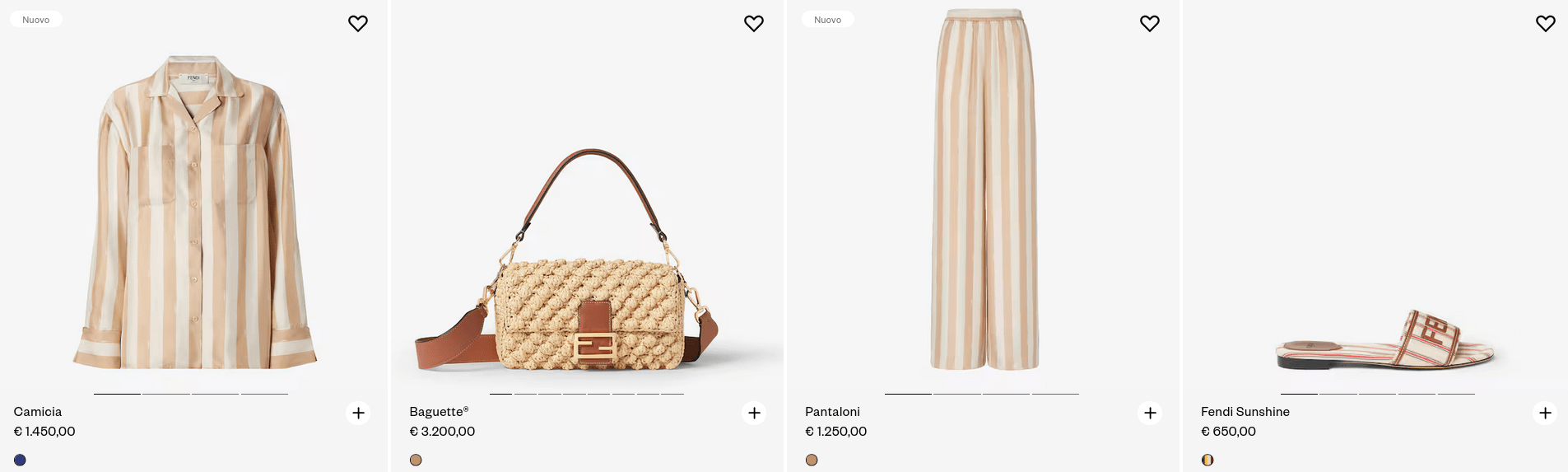Select the blue color swatch under Camicia
Viewport: 1568px width, 472px height.
tap(20, 460)
